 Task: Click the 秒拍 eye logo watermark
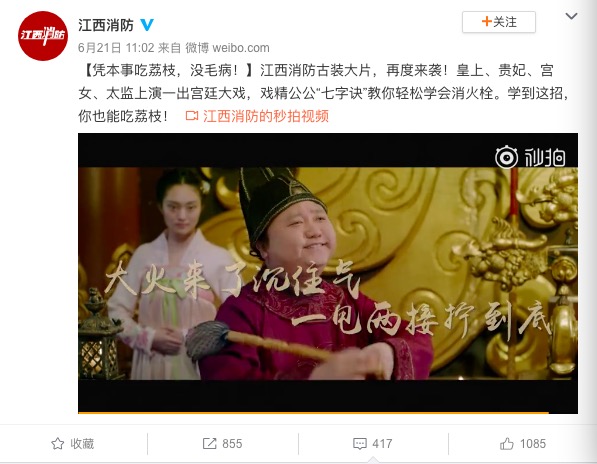(x=506, y=157)
